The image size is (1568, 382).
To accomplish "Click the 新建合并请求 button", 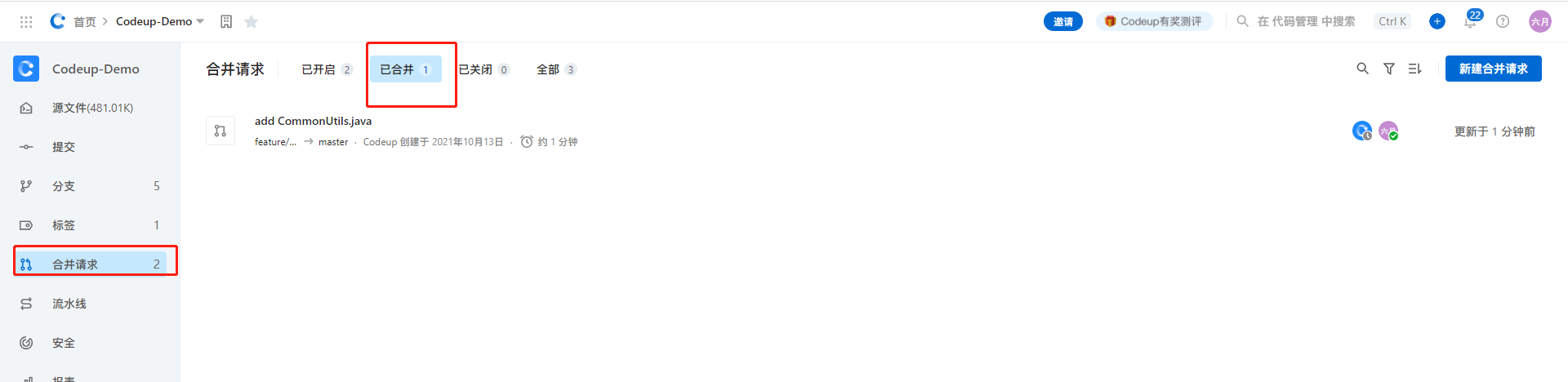I will point(1493,69).
